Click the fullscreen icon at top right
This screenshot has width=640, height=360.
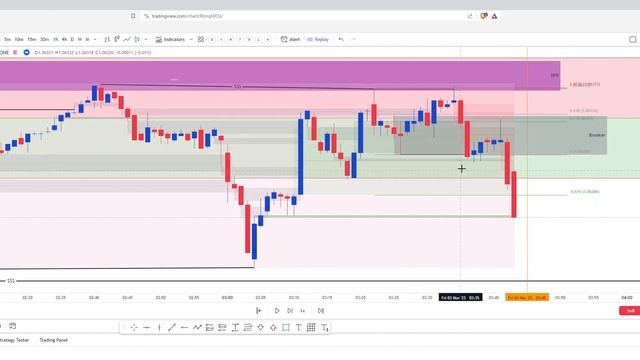pos(633,40)
